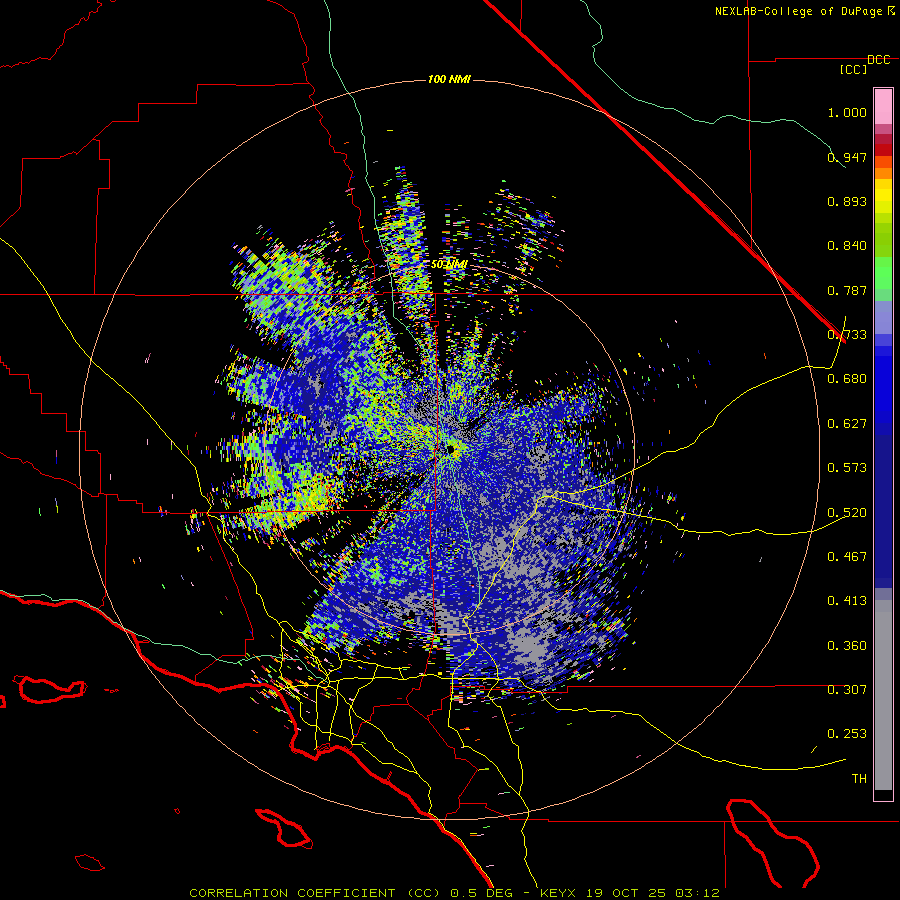
Task: Click the 0.627 legend value
Action: [847, 424]
